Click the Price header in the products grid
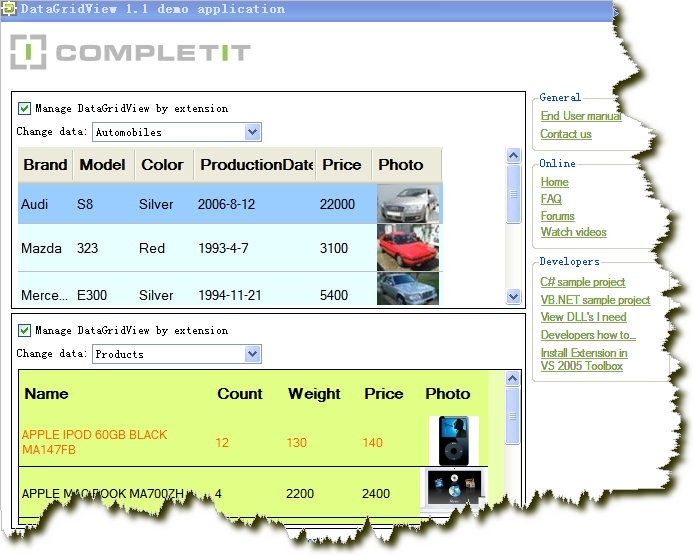The width and height of the screenshot is (693, 556). click(x=384, y=393)
